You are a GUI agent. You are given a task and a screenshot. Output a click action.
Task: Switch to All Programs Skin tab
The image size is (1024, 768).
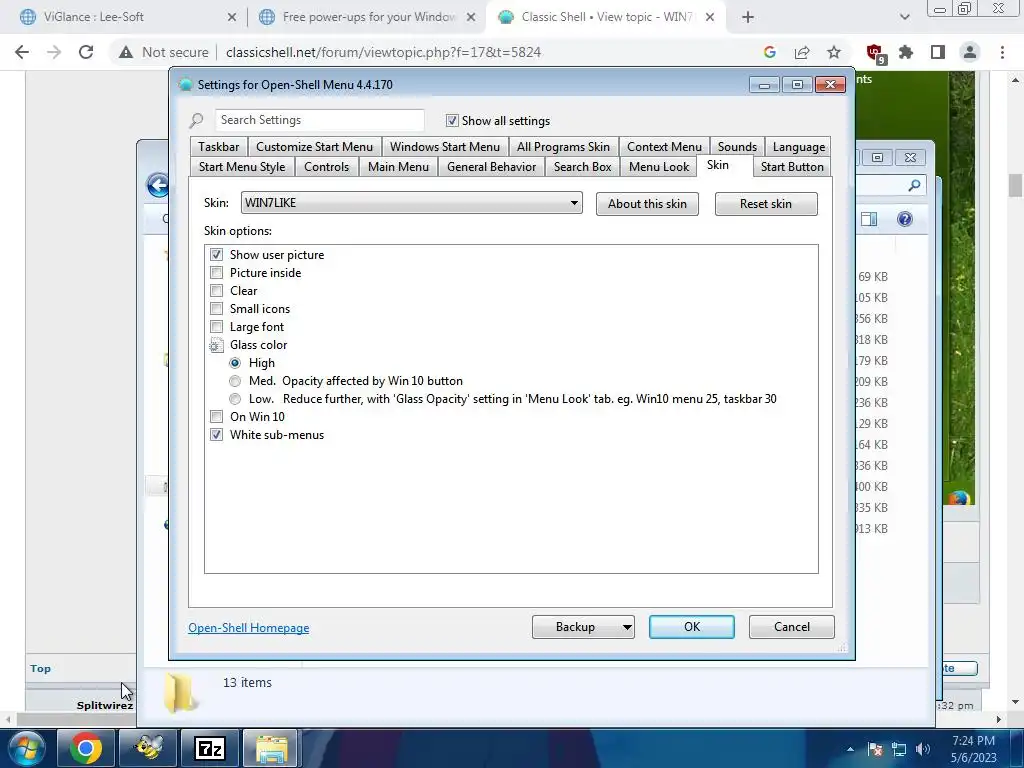pyautogui.click(x=563, y=147)
